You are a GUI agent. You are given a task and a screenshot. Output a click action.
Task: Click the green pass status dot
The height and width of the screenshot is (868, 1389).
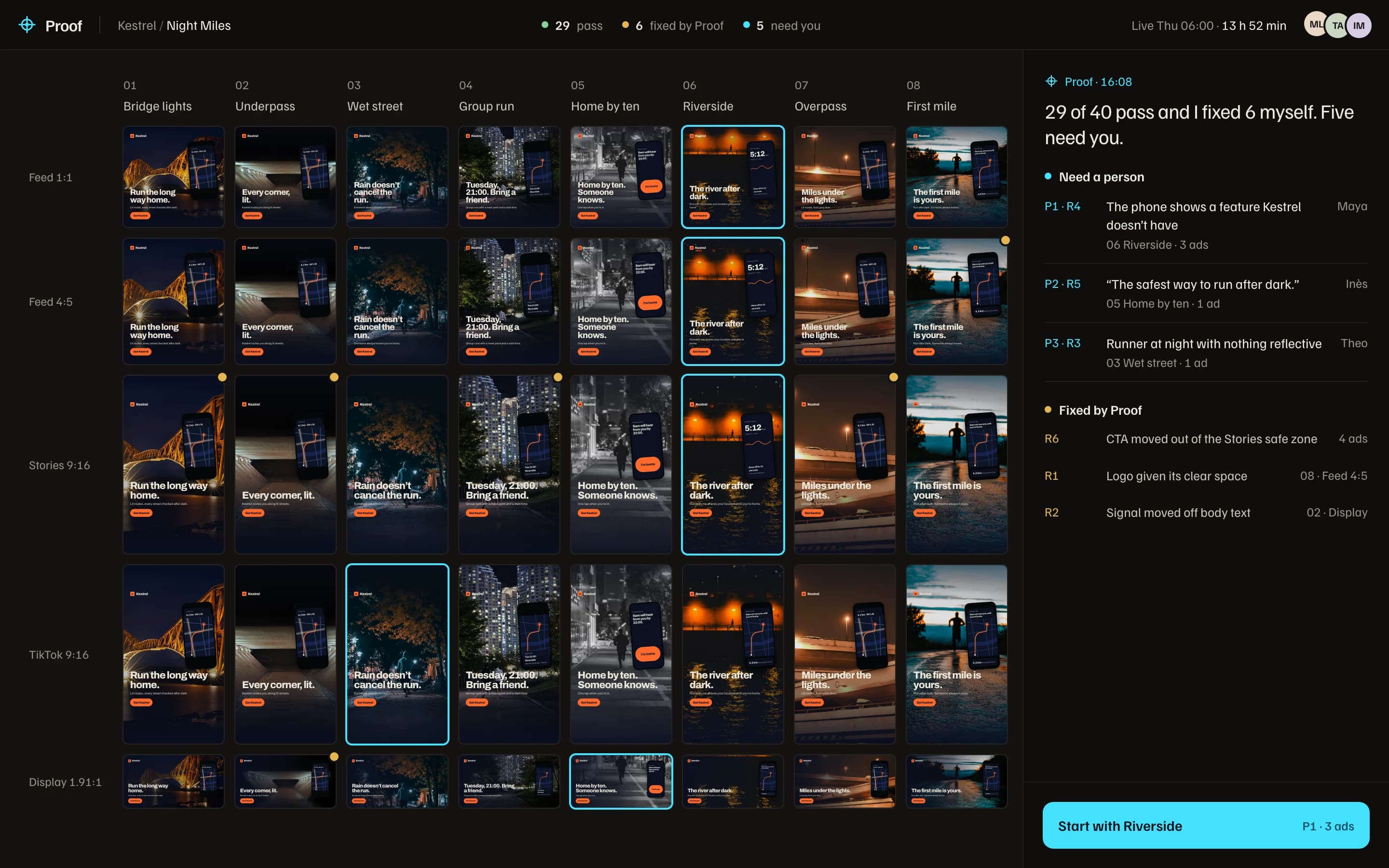[x=545, y=25]
